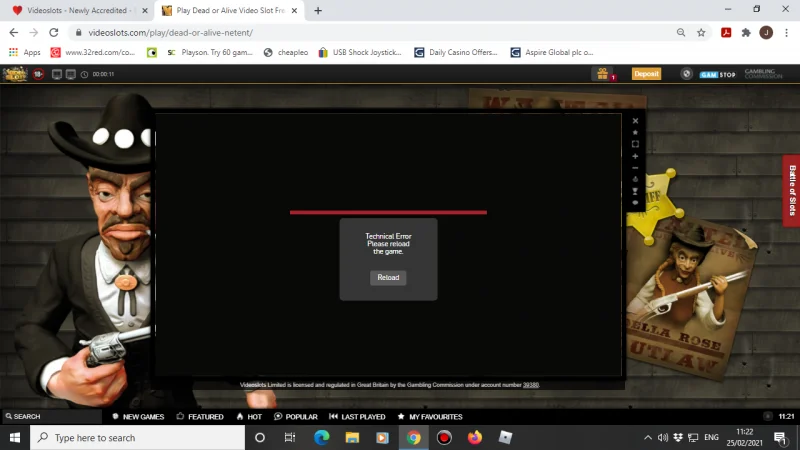Reload the browser page
The width and height of the screenshot is (800, 450).
point(54,33)
